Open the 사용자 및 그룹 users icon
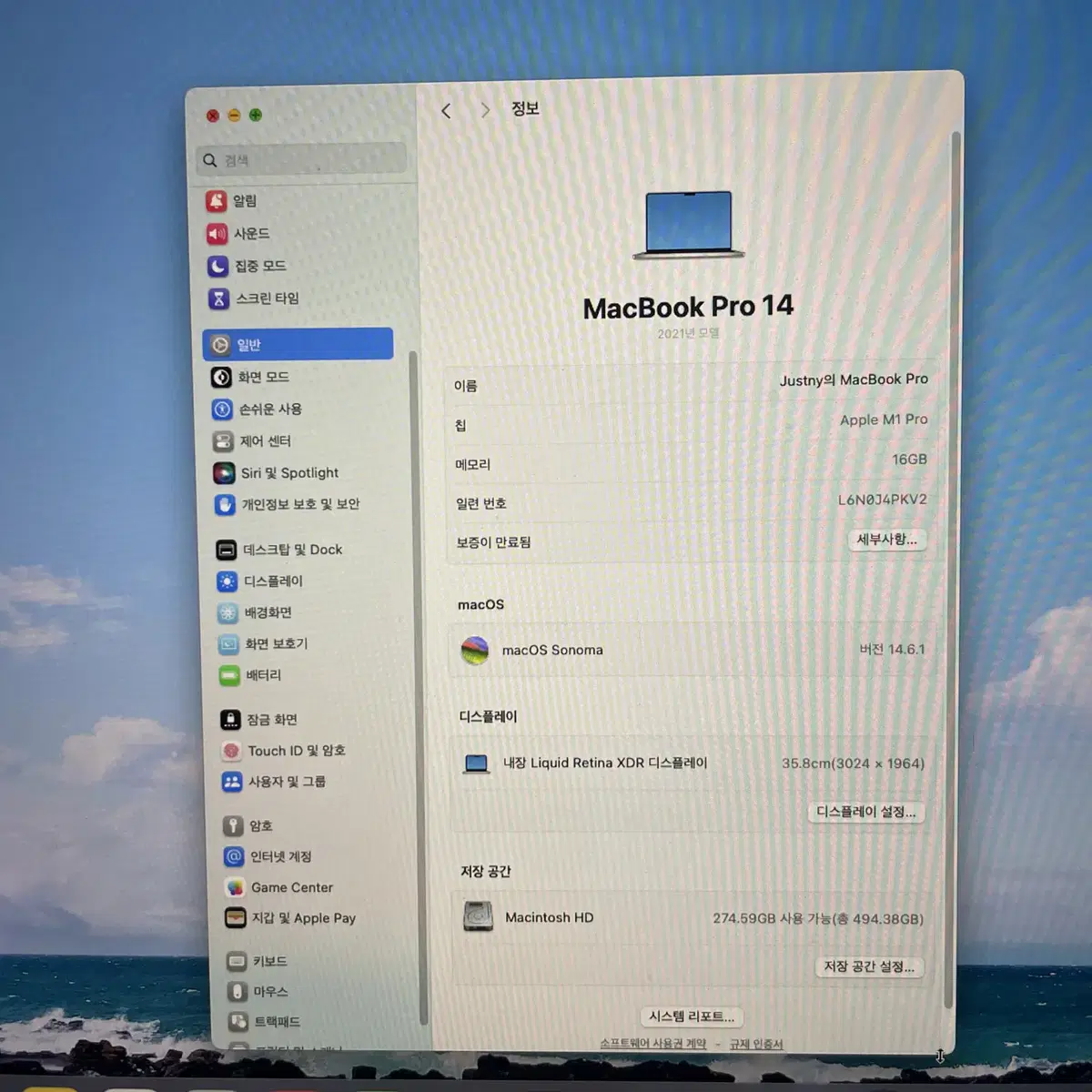 [232, 782]
